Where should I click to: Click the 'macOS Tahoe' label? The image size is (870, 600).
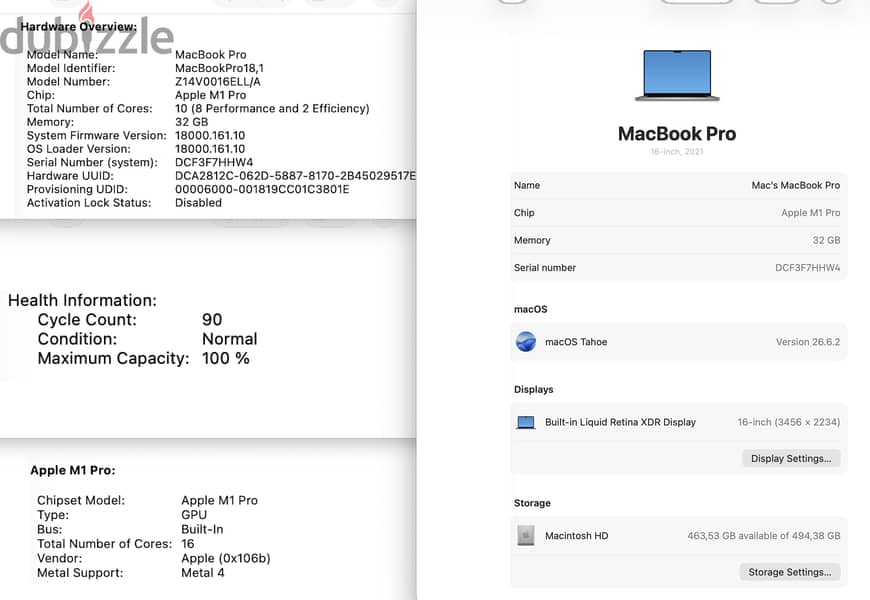576,342
